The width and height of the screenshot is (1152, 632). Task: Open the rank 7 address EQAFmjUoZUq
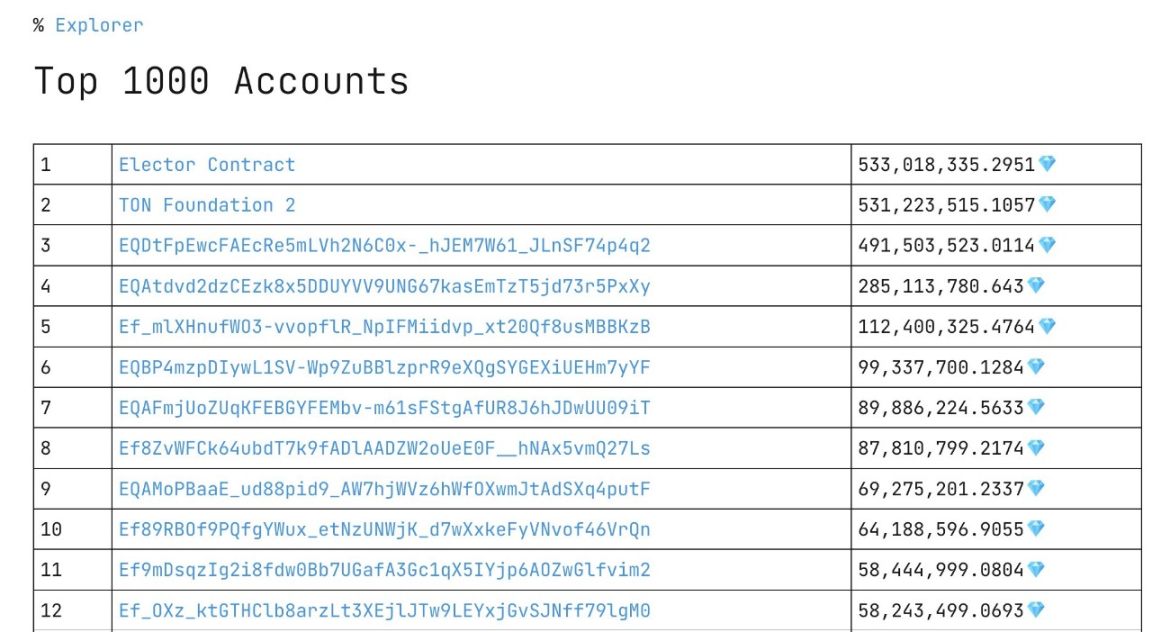pyautogui.click(x=384, y=408)
